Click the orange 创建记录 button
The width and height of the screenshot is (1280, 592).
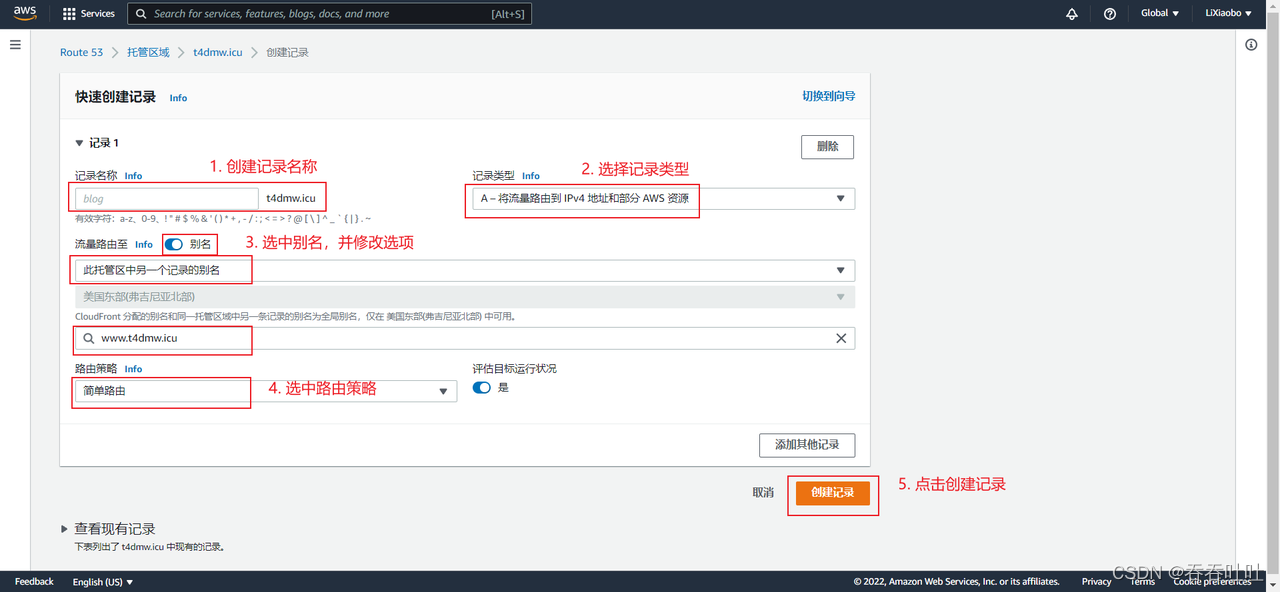[833, 493]
